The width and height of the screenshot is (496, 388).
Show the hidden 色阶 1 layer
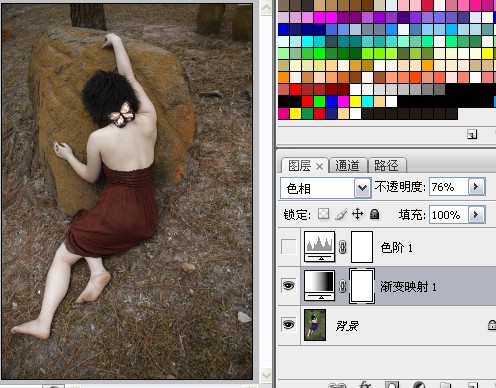click(x=289, y=247)
